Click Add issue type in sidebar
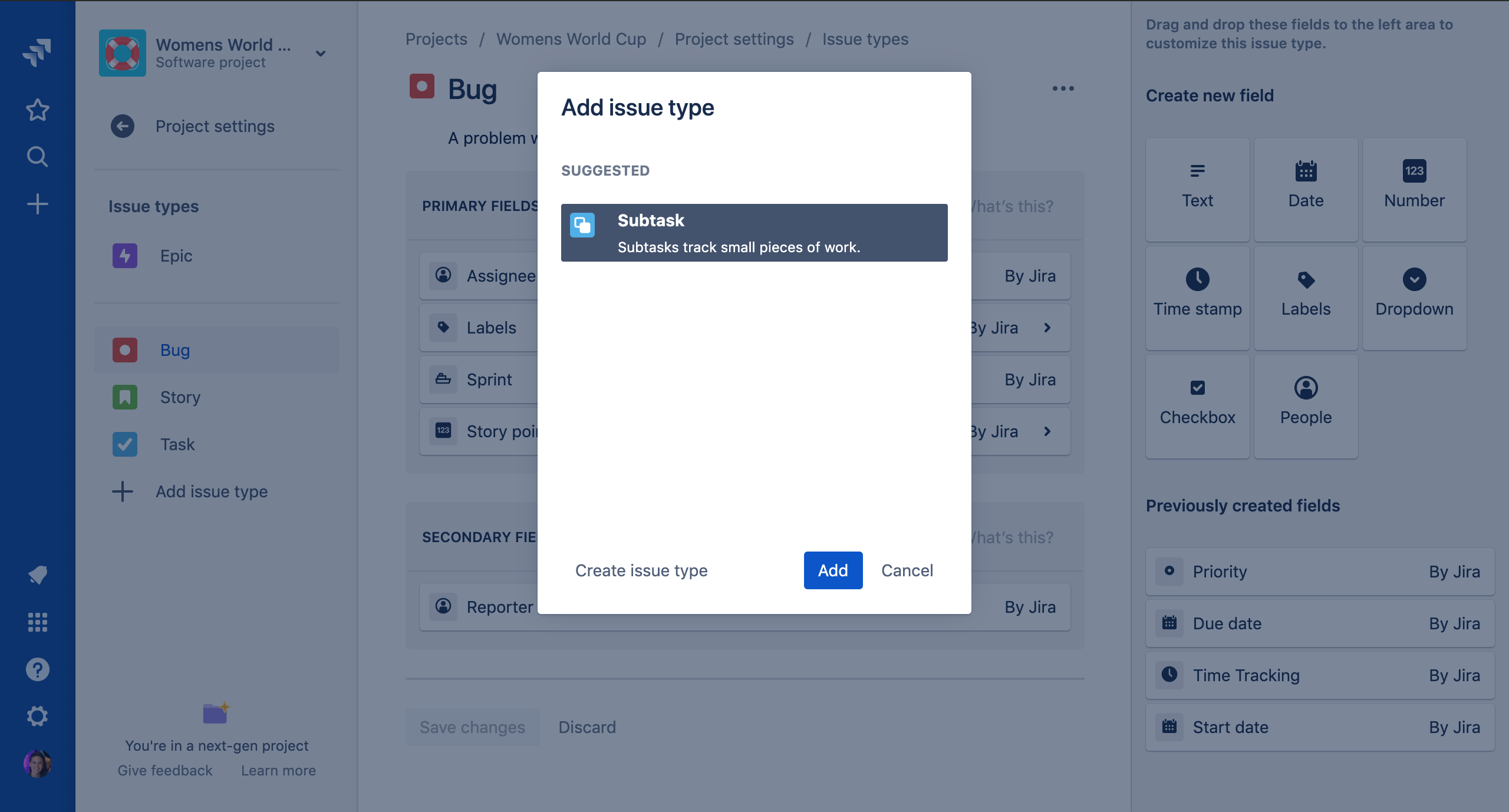 [x=211, y=491]
